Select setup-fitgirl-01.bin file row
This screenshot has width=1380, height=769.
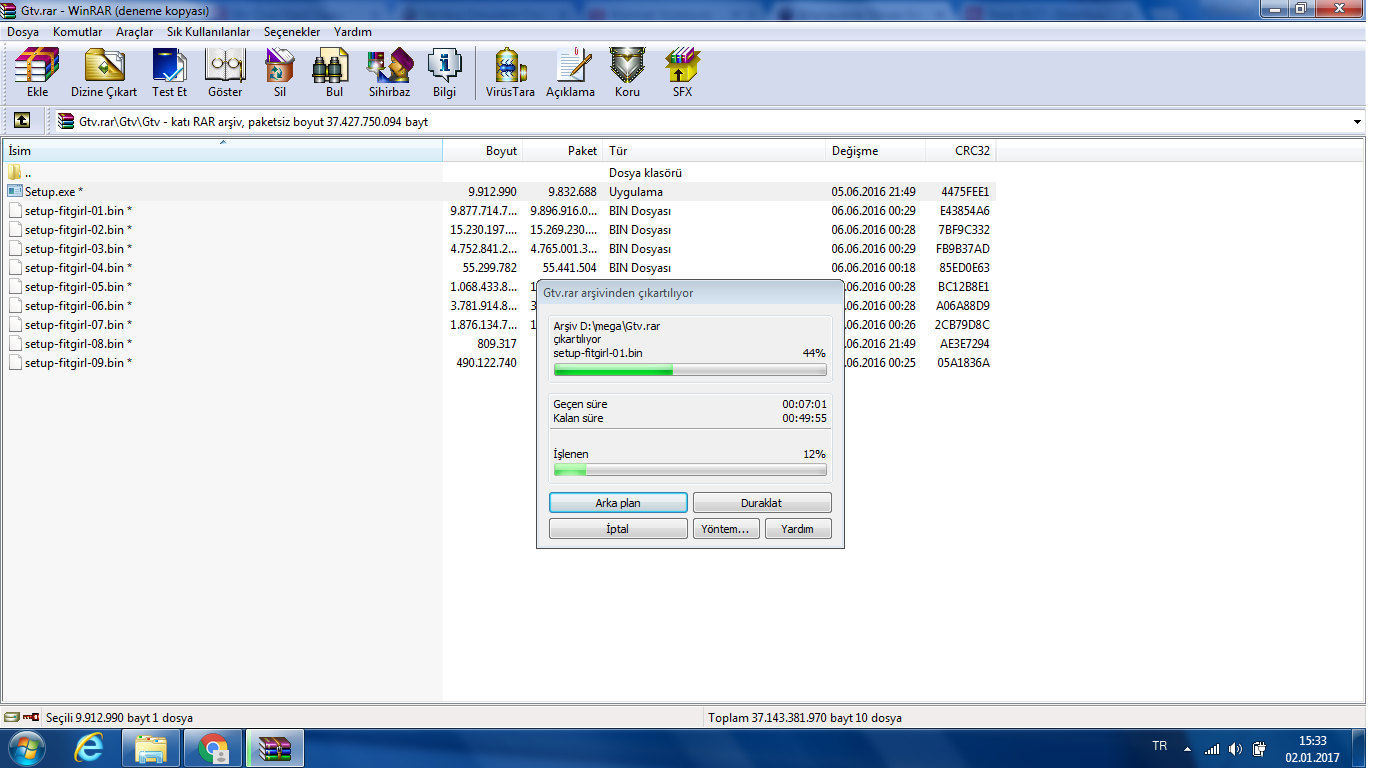pos(498,211)
